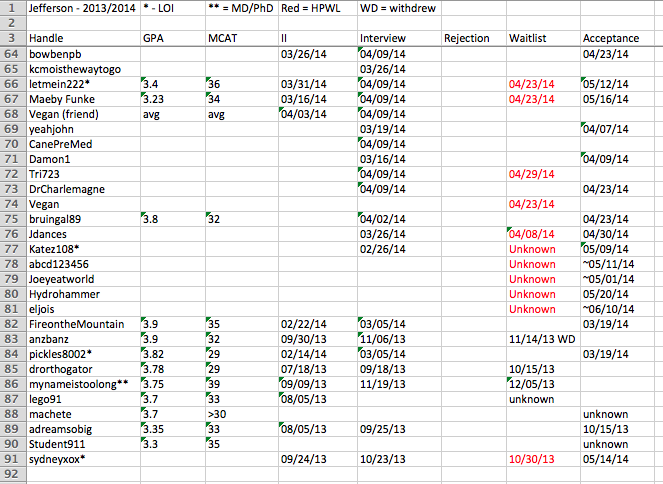This screenshot has height=484, width=663.
Task: Click the 'Waitlist' header cell
Action: point(543,38)
